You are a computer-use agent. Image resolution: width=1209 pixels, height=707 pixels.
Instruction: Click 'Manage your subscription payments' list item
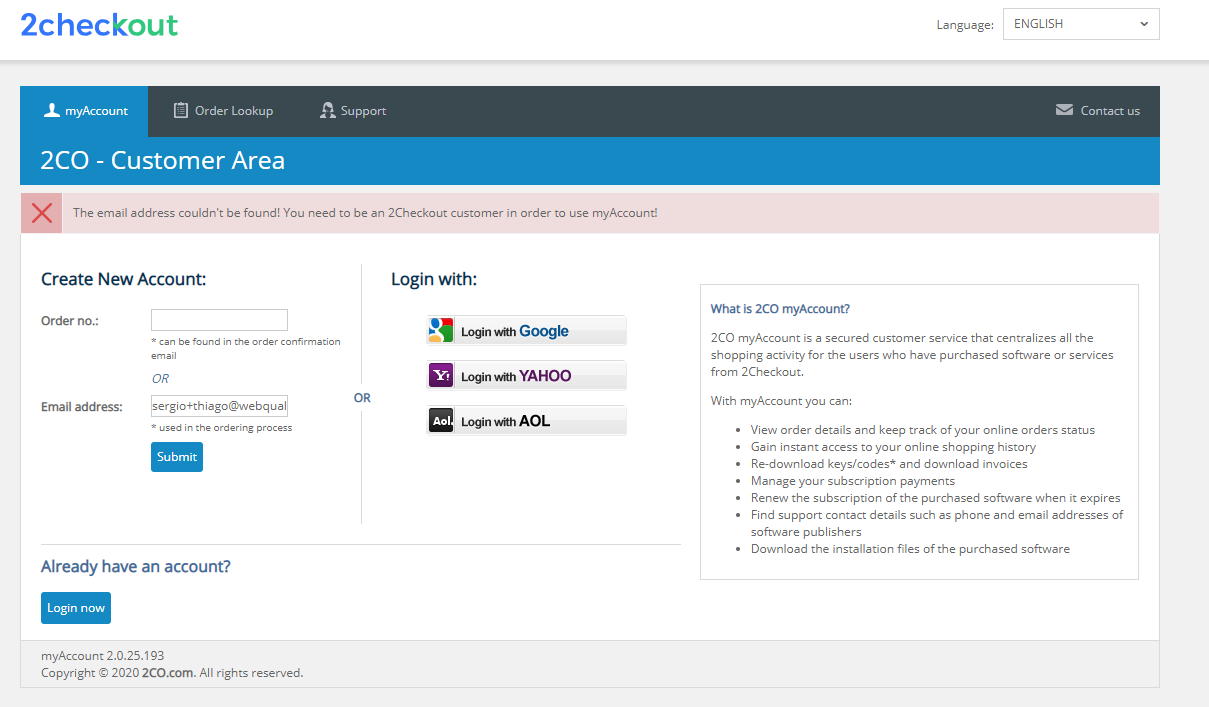tap(853, 481)
